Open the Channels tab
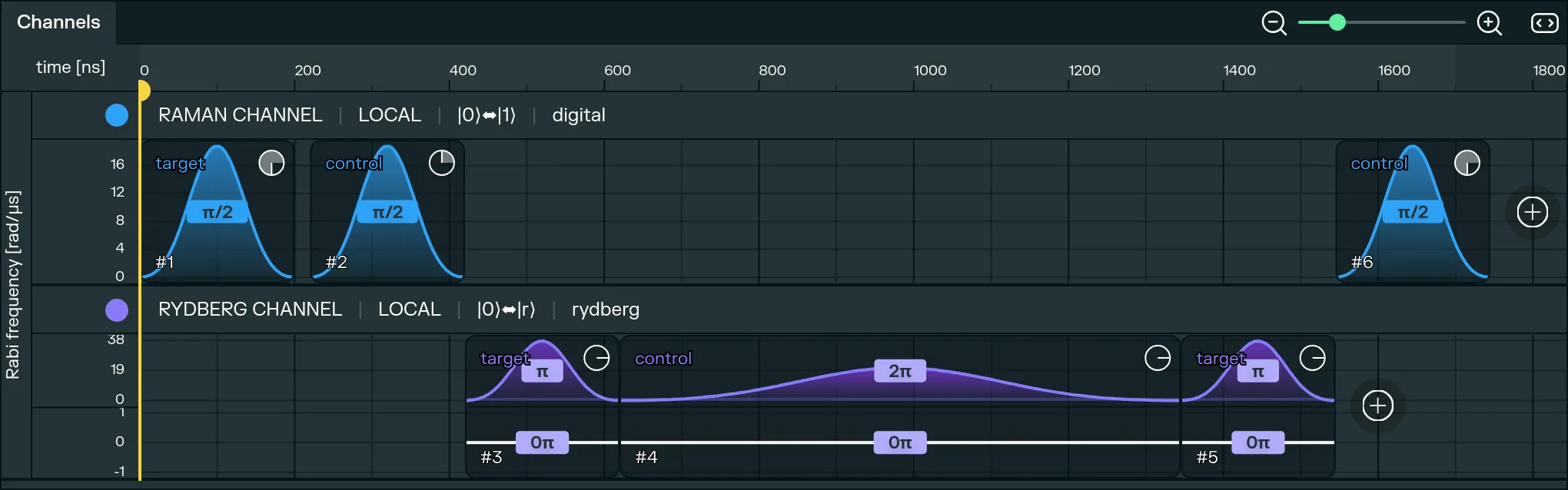The width and height of the screenshot is (1568, 490). click(58, 22)
